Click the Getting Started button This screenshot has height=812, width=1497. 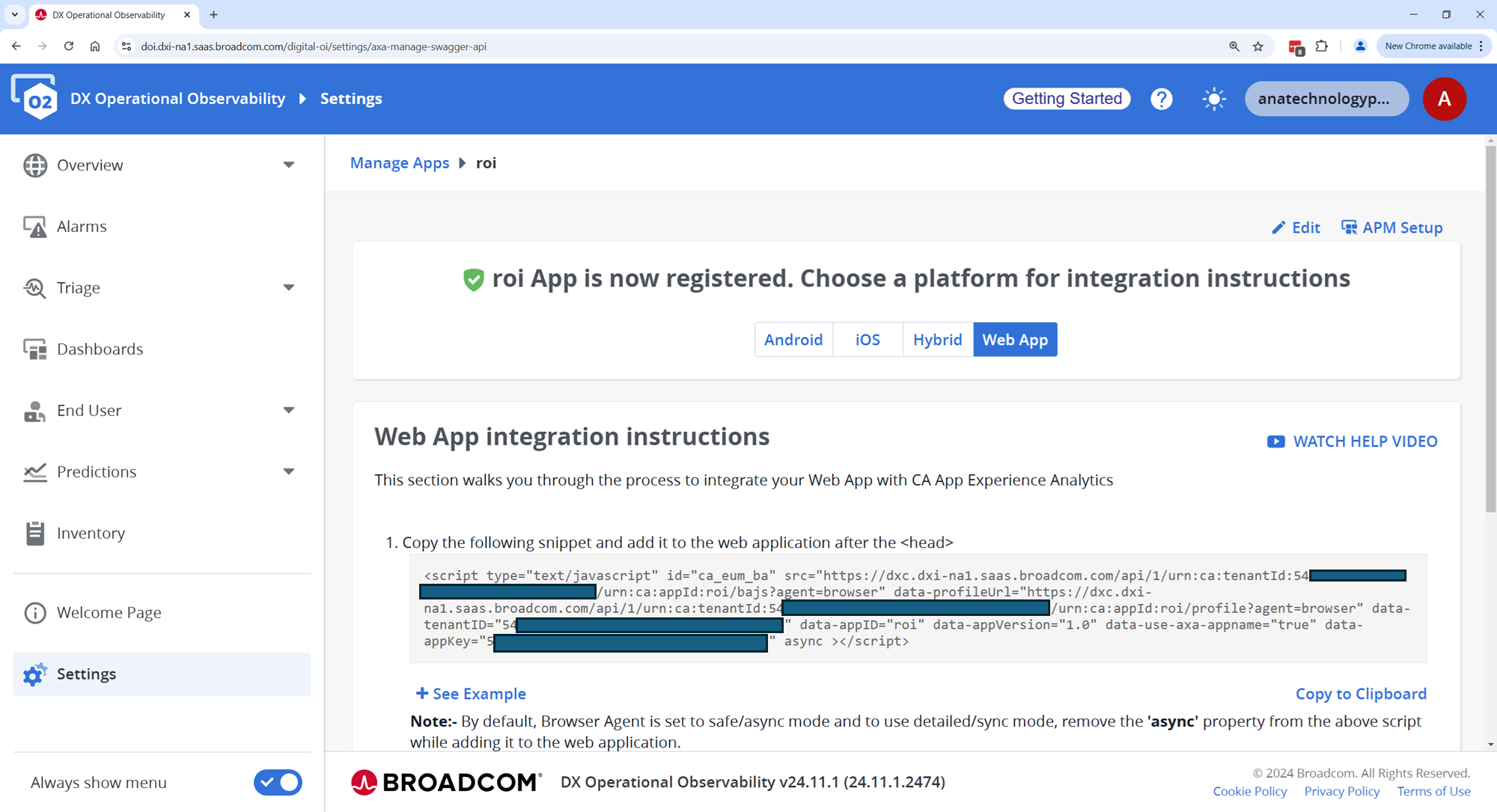(x=1067, y=99)
